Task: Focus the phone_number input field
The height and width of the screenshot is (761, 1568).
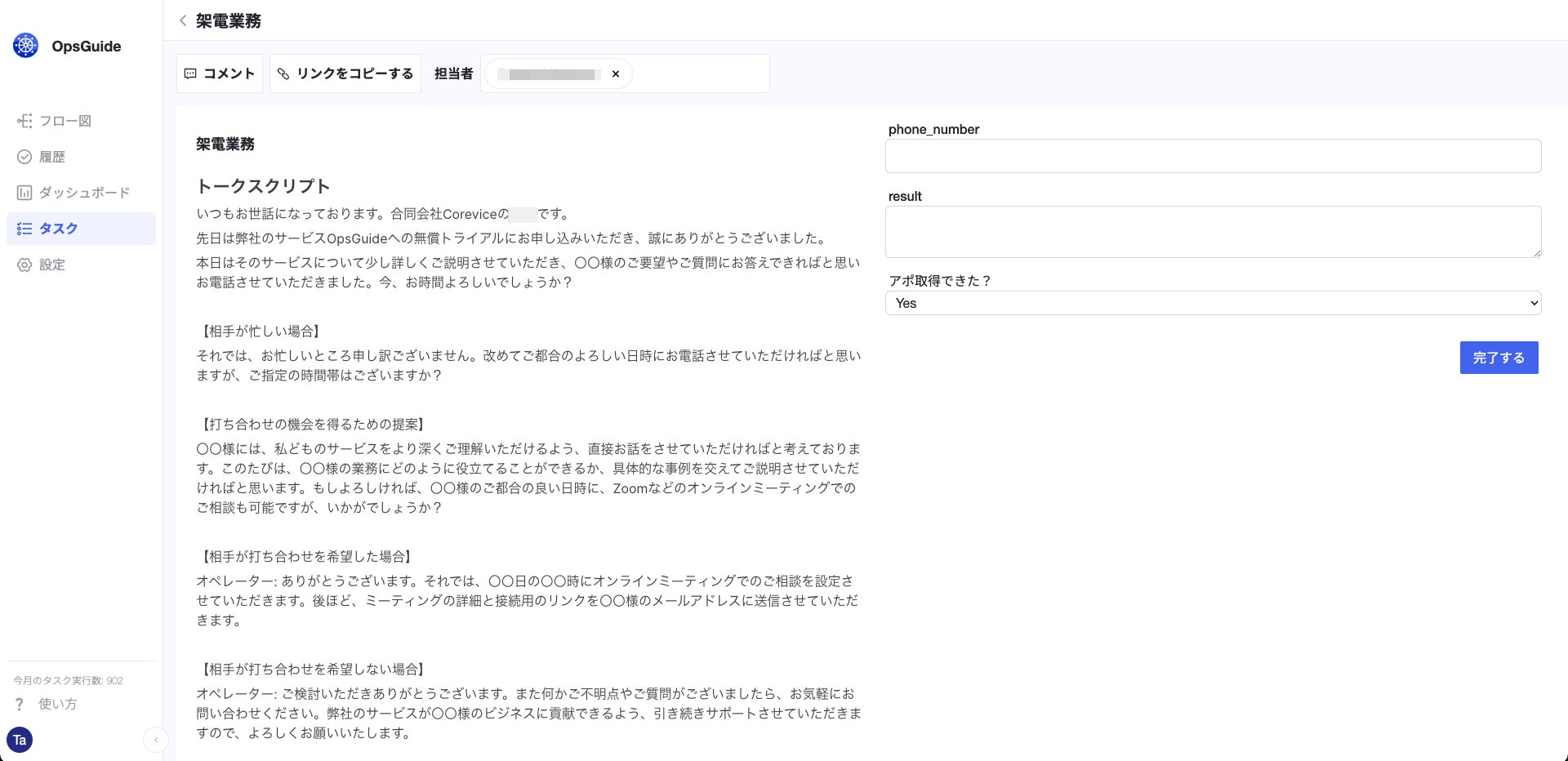Action: point(1214,156)
